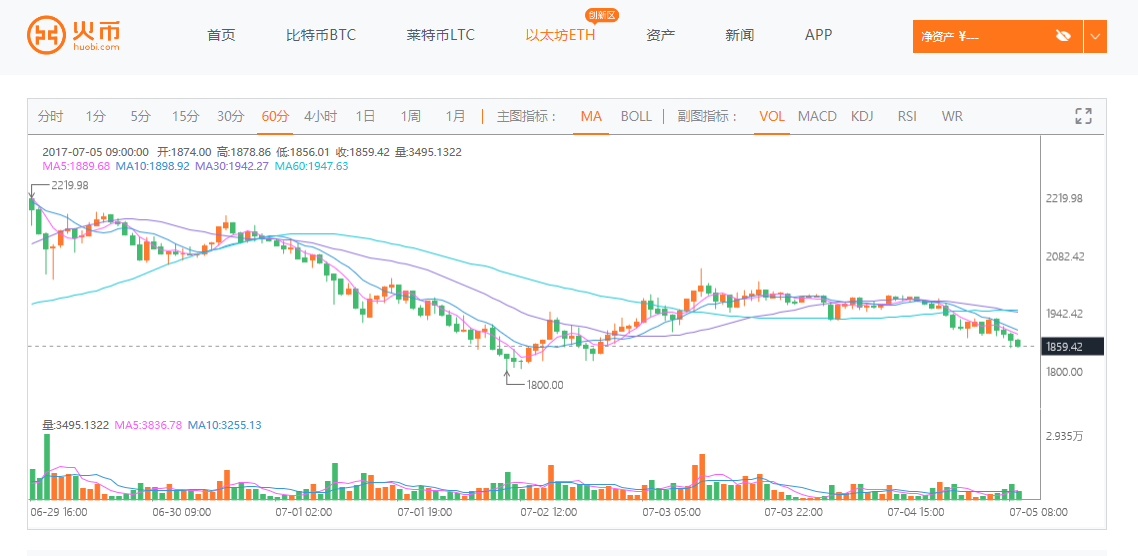
Task: Go to 比特币BTC market
Action: (x=320, y=35)
